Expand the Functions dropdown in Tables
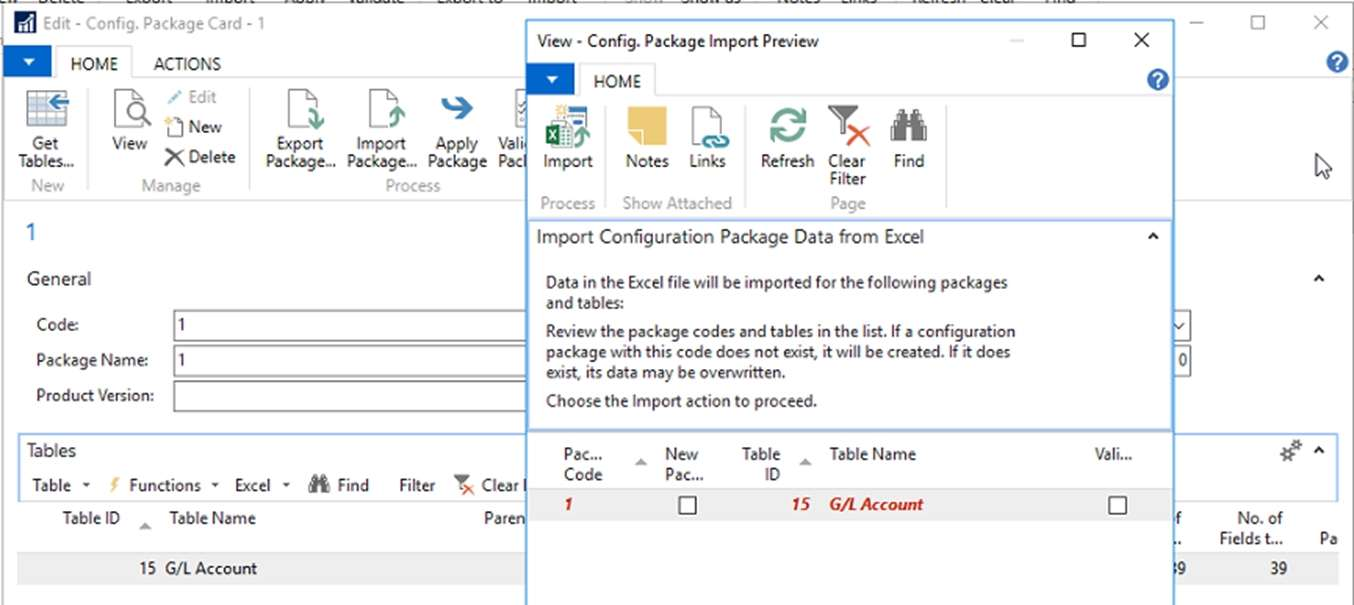Image resolution: width=1354 pixels, height=605 pixels. [165, 485]
